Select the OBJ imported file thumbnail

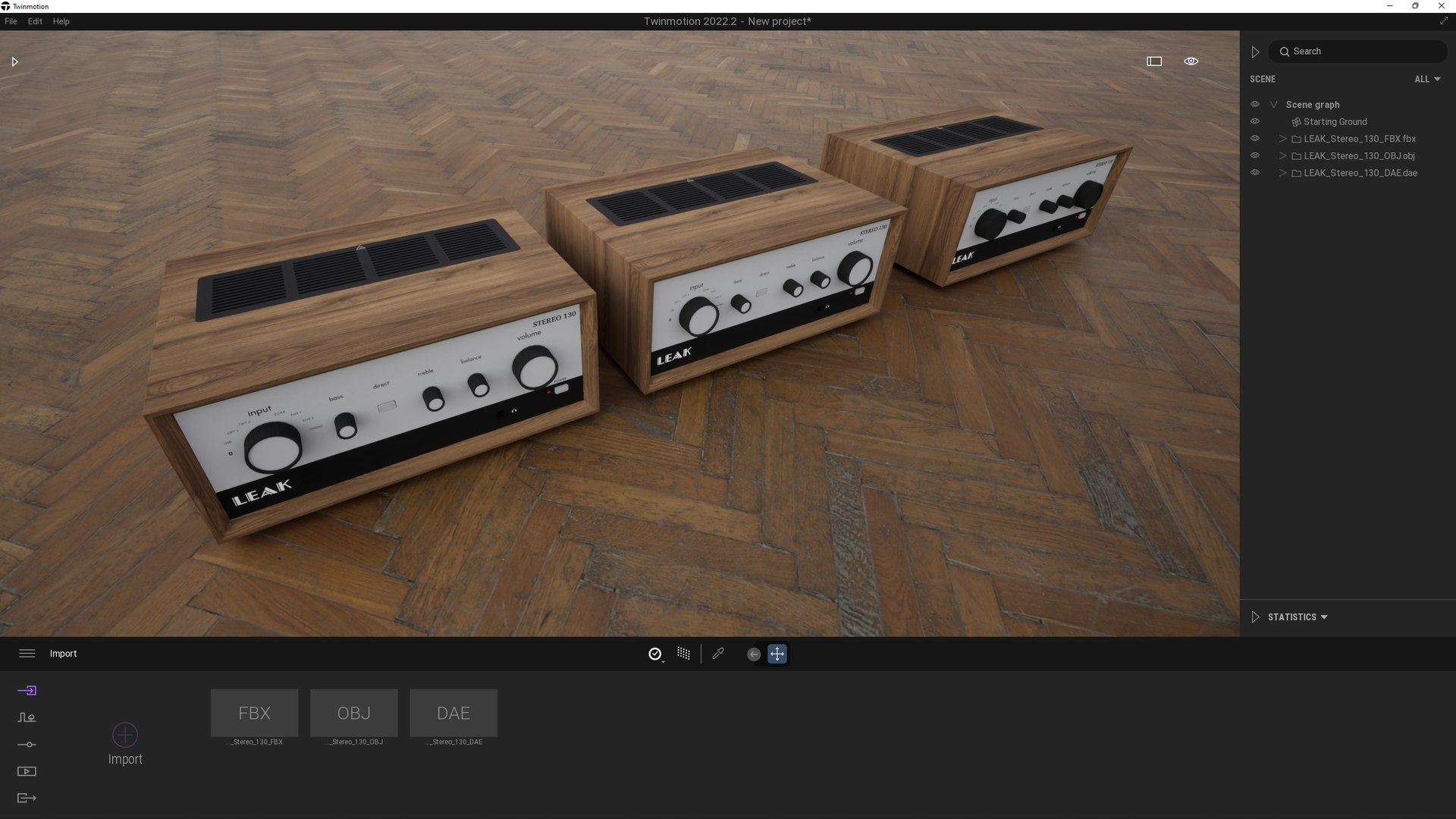354,713
